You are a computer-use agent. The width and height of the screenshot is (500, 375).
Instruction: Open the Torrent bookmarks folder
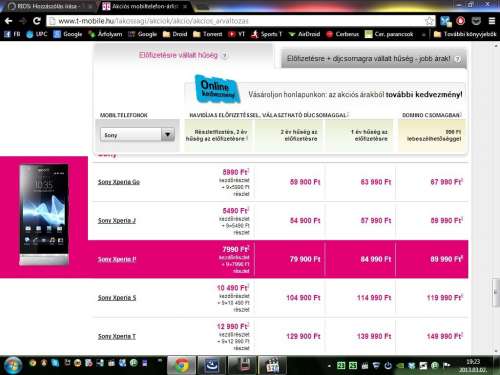[208, 34]
